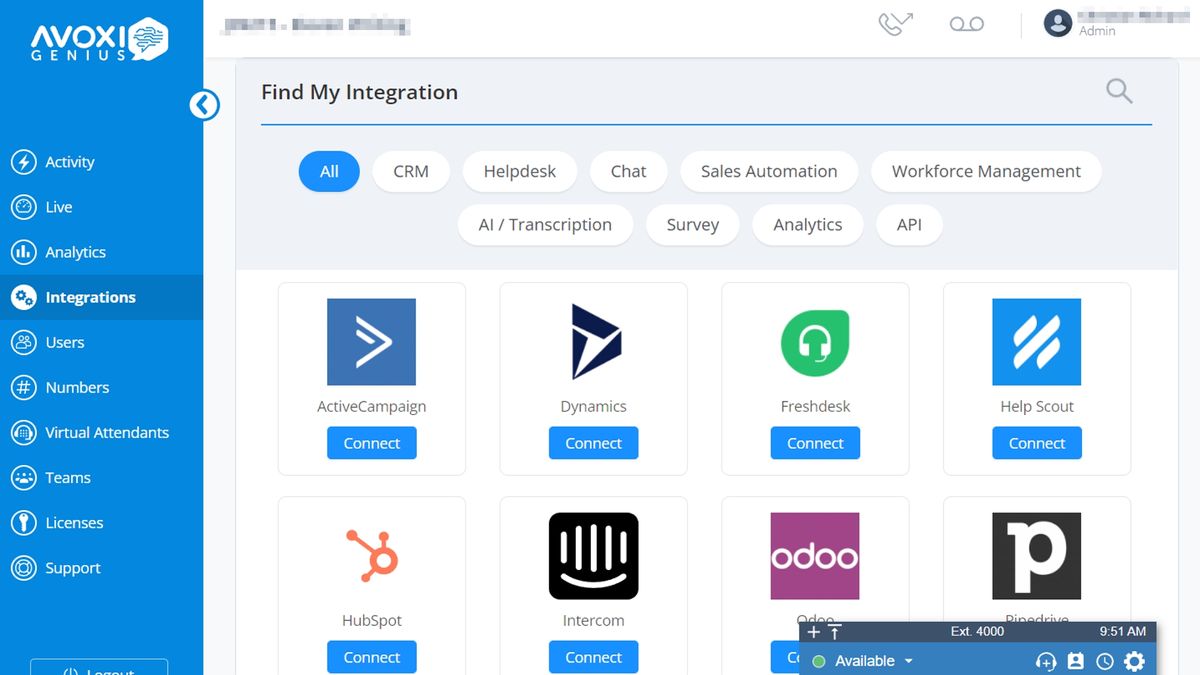Click the Help Scout logo

(1037, 342)
